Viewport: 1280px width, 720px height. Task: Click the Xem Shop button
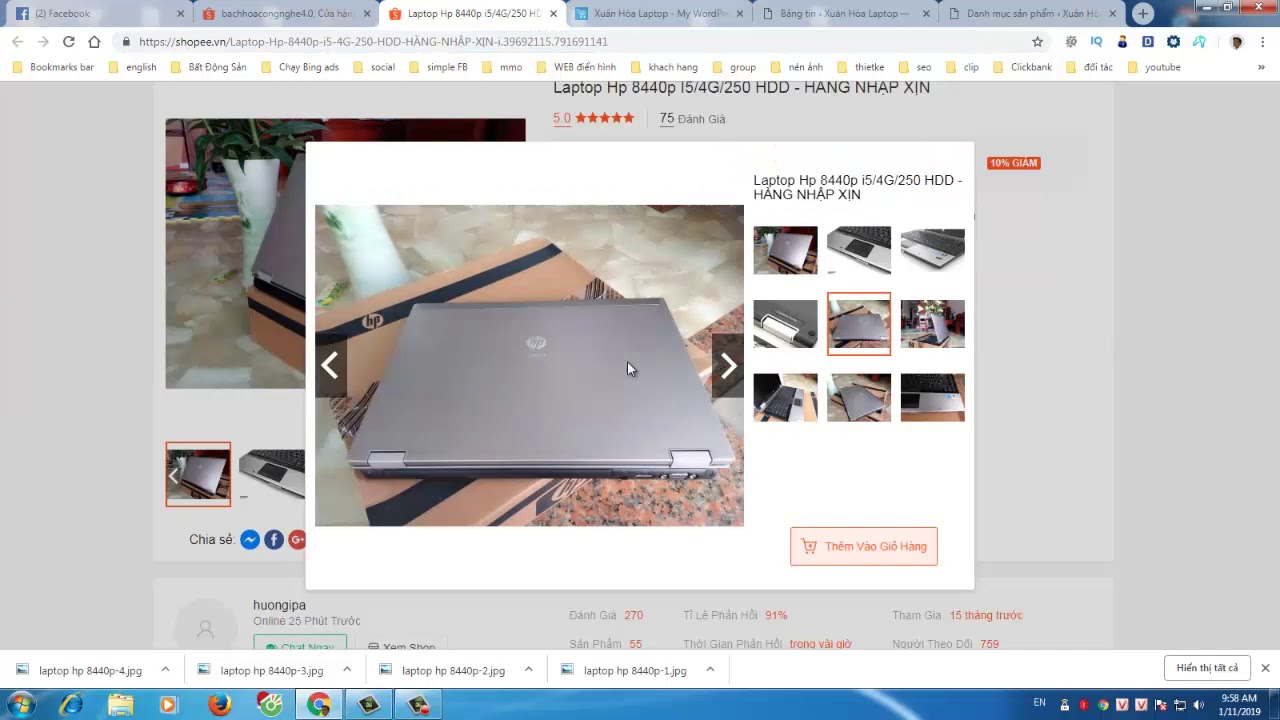point(402,645)
